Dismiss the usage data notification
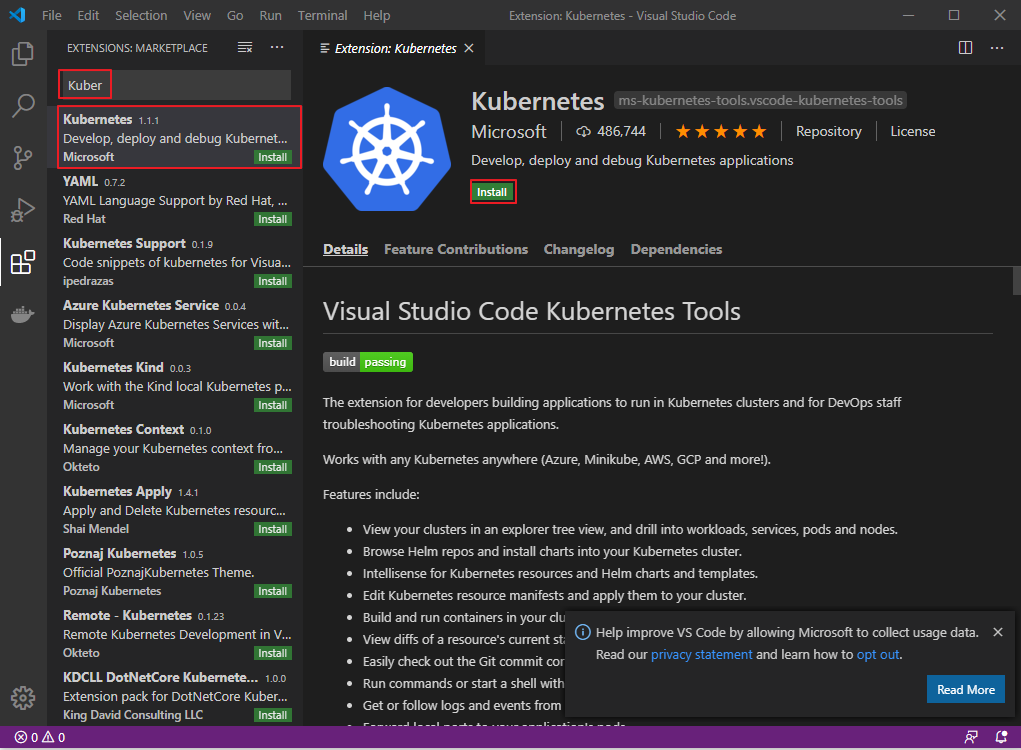 (x=998, y=632)
